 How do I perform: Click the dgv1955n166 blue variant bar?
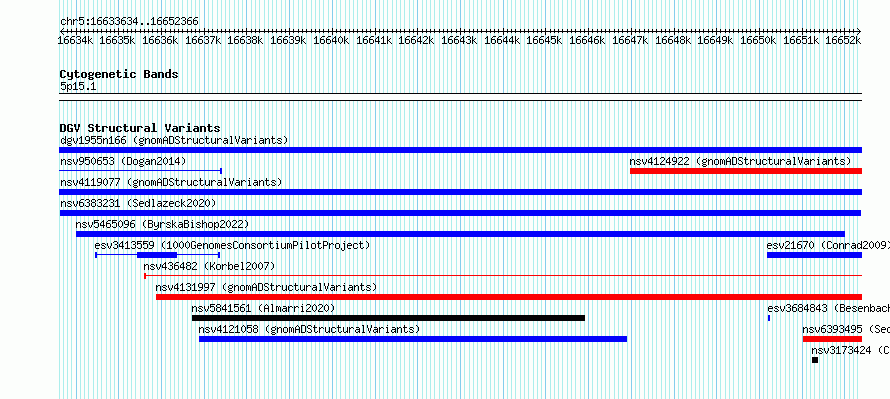coord(460,150)
